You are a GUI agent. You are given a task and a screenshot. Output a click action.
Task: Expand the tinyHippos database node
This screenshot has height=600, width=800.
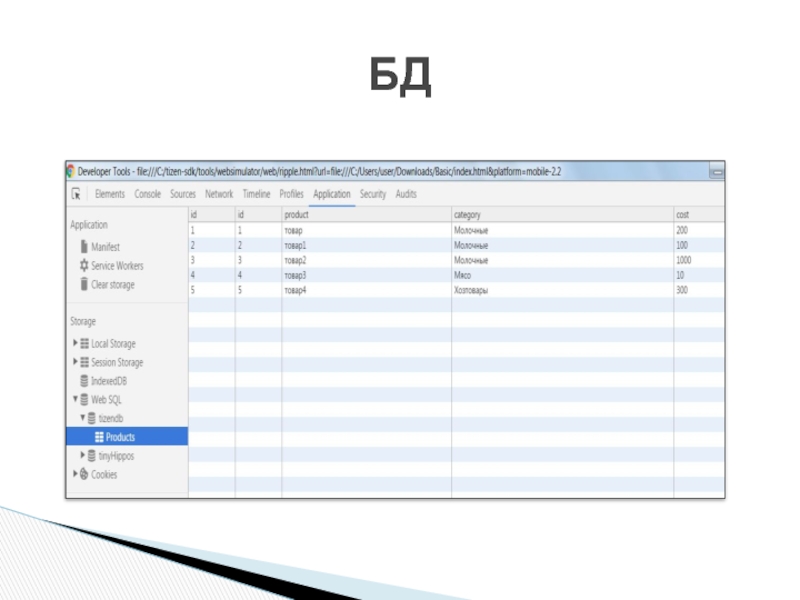pyautogui.click(x=83, y=455)
